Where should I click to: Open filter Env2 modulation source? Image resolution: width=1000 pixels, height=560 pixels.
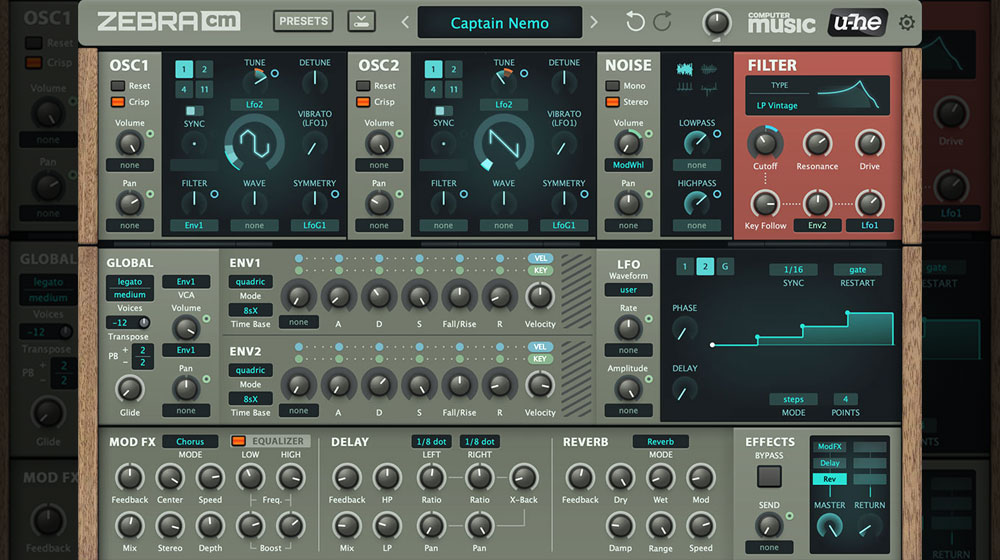817,225
